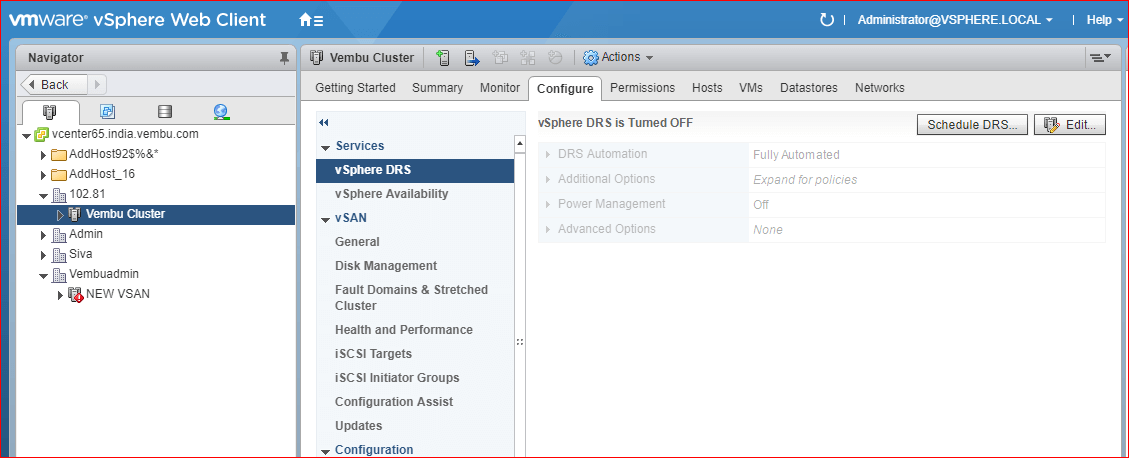Switch to the Summary tab
This screenshot has height=458, width=1129.
pyautogui.click(x=437, y=88)
